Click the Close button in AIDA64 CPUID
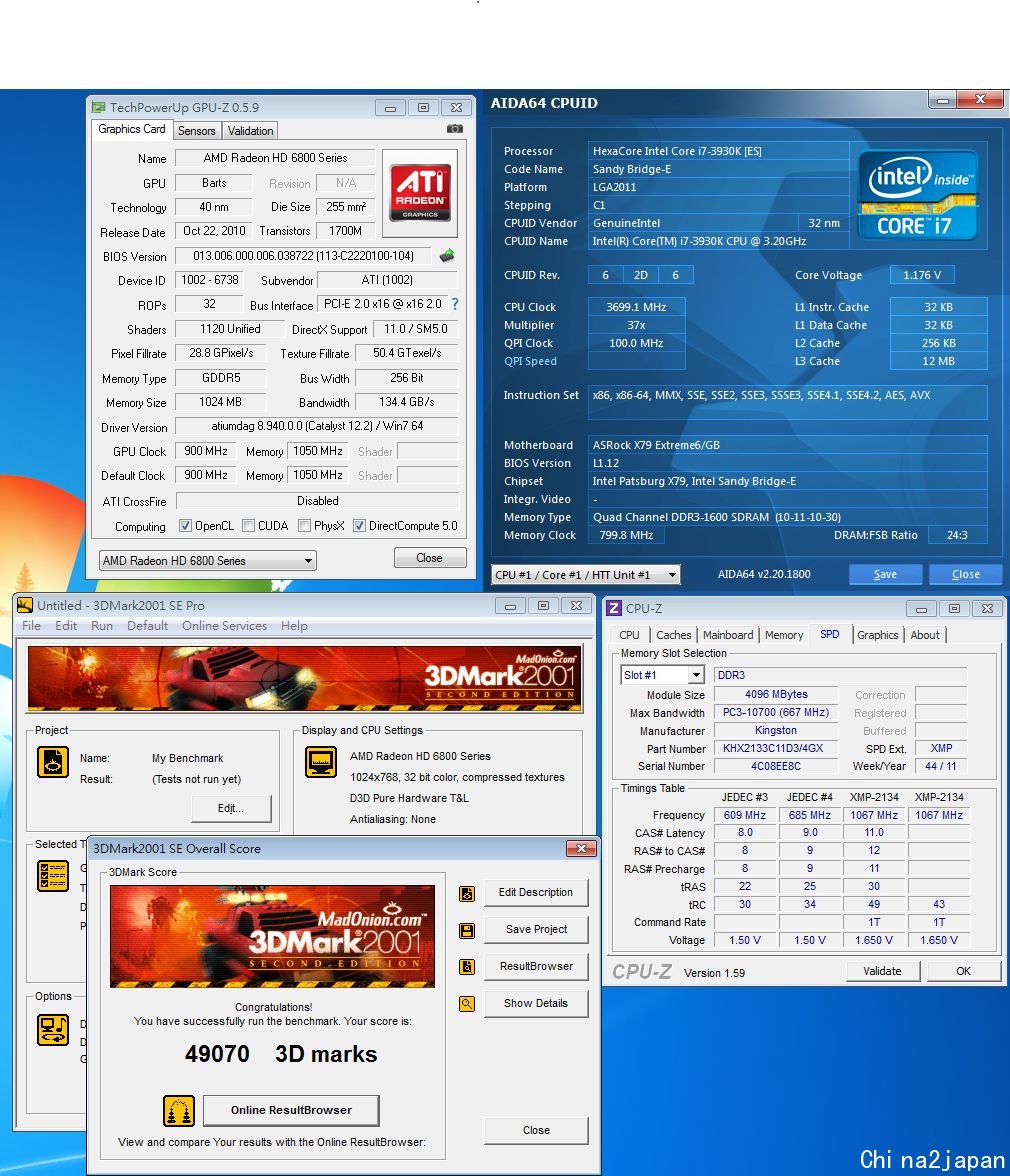 (966, 574)
